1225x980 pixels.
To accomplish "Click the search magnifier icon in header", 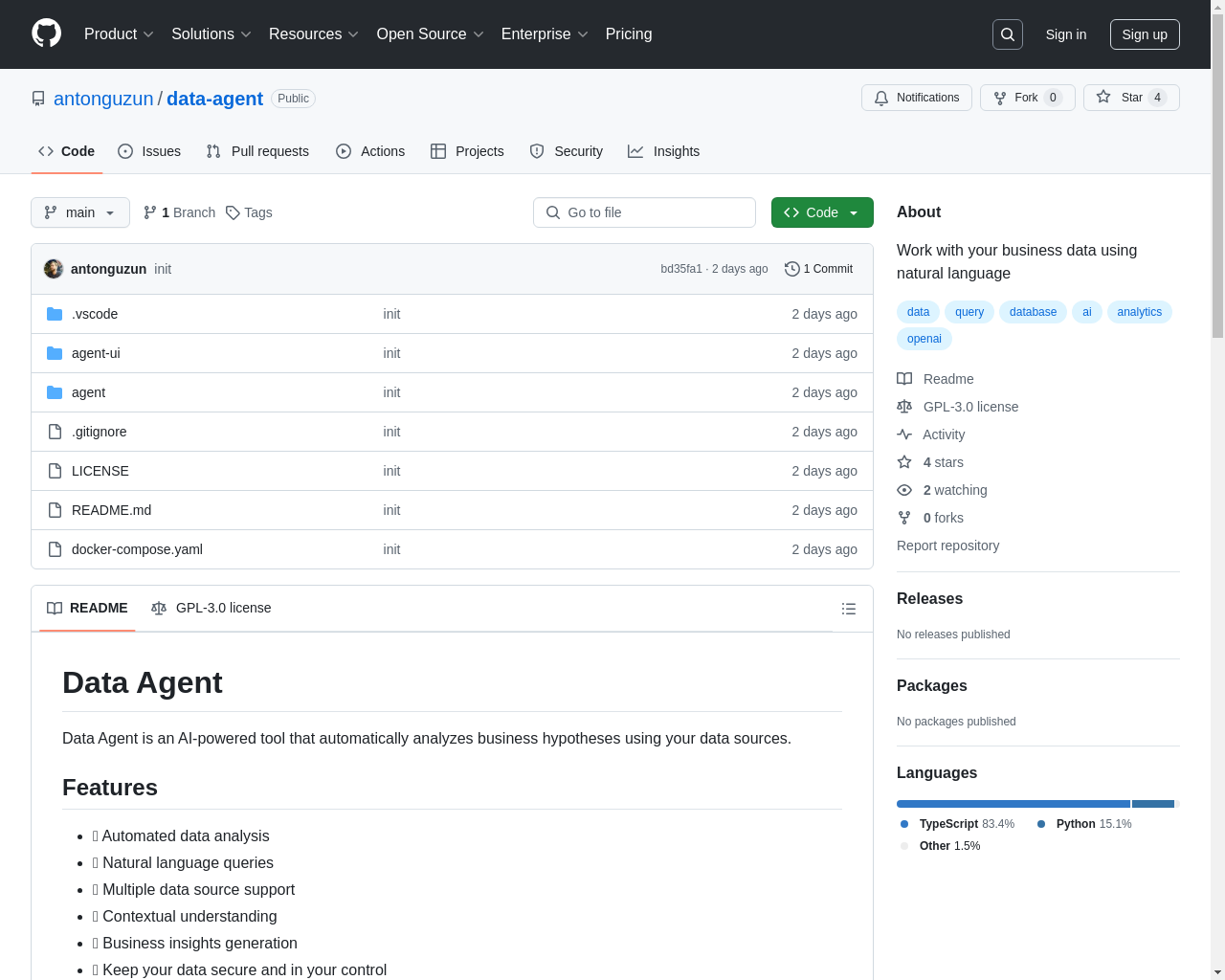I will tap(1008, 34).
